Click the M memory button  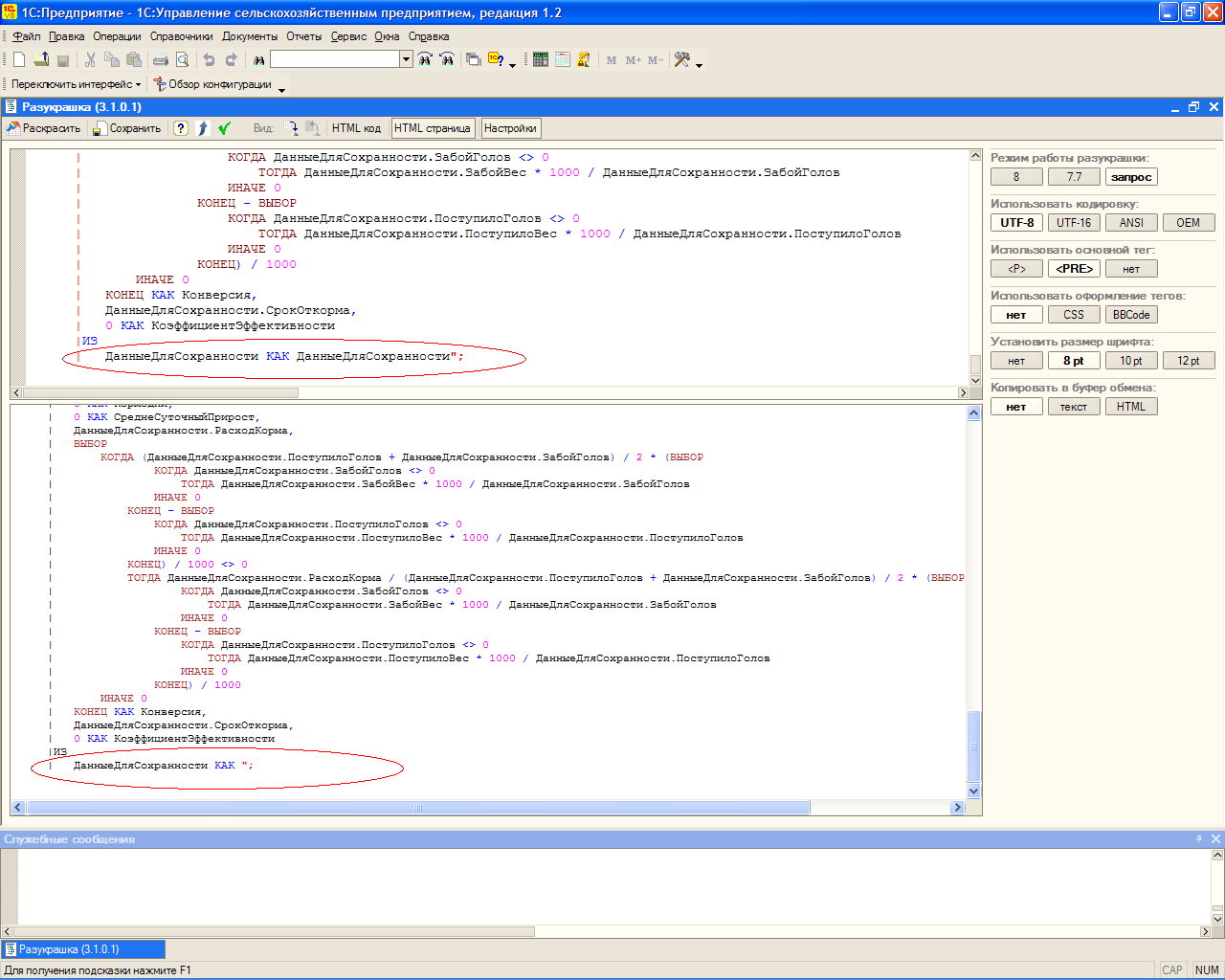pos(612,59)
